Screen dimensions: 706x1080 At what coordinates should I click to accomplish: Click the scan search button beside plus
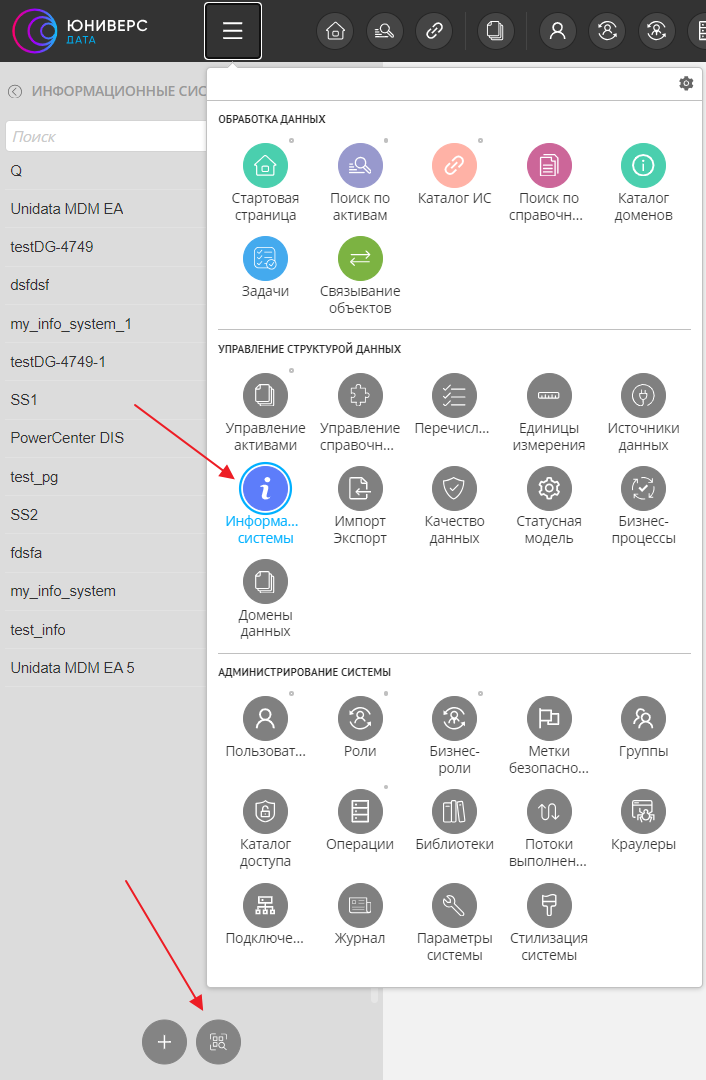pos(219,1042)
